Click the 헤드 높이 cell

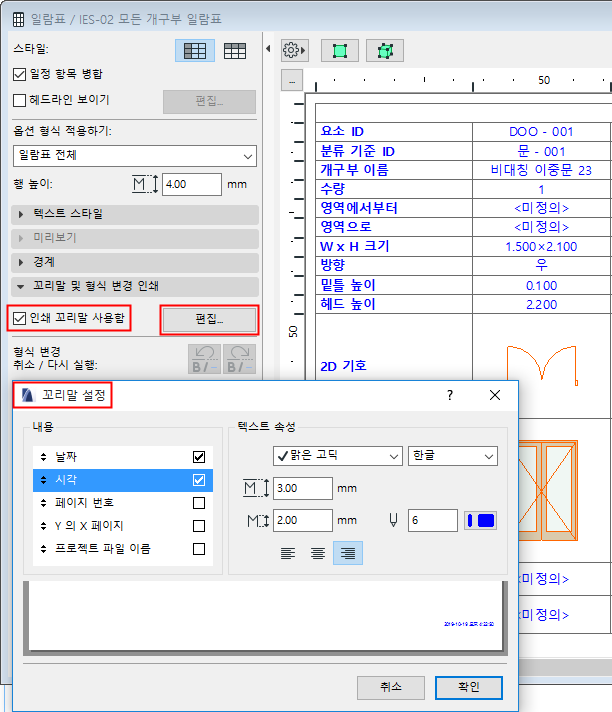tap(394, 304)
